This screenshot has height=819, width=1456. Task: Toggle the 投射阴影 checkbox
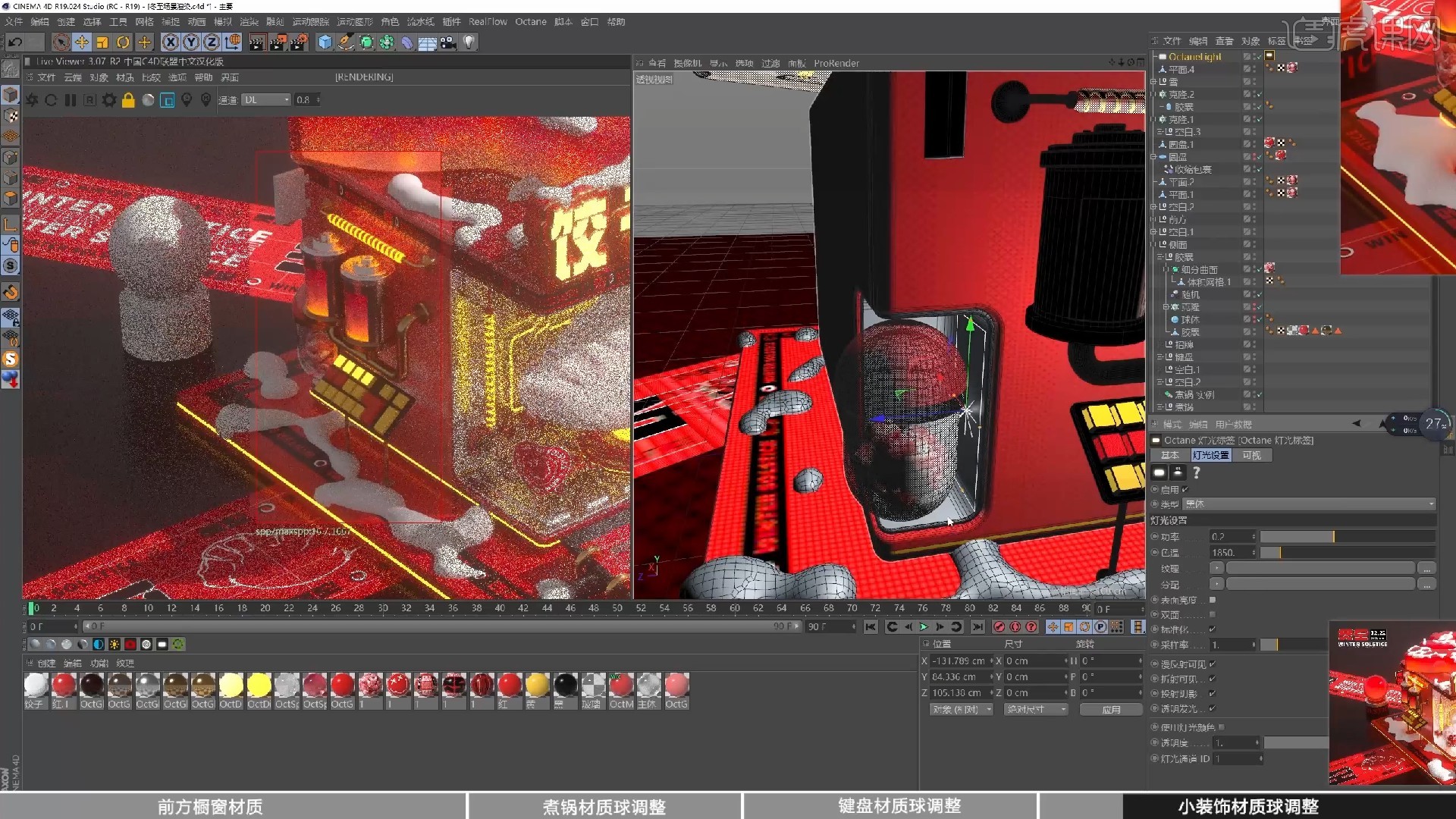click(1213, 694)
